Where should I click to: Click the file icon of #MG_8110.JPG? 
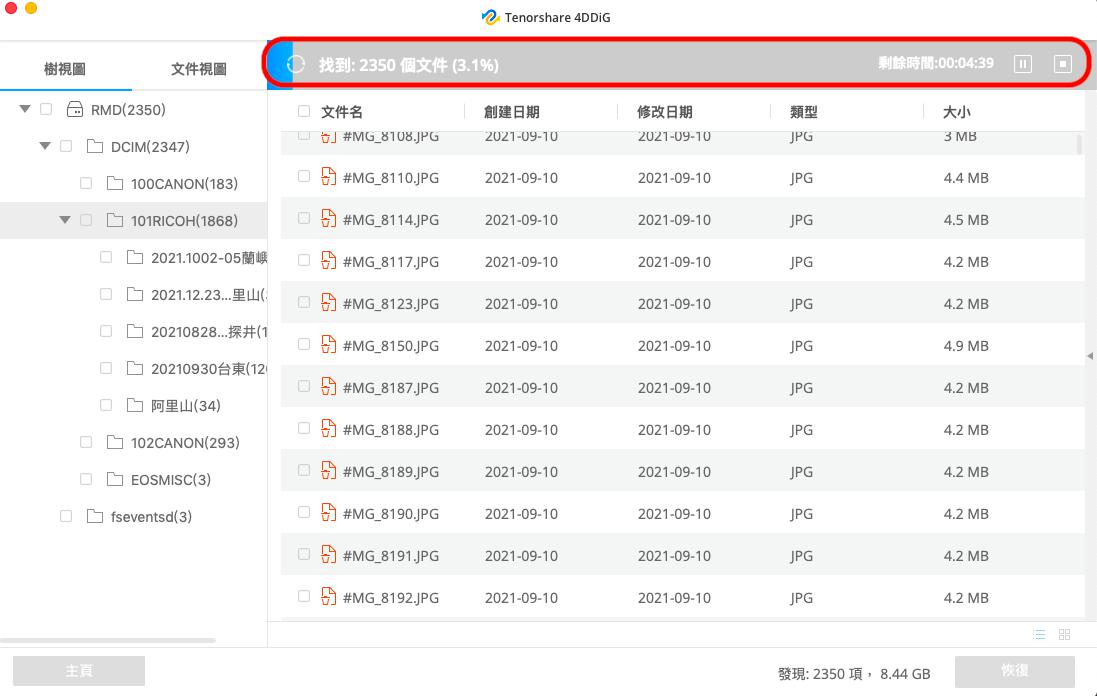(x=328, y=176)
